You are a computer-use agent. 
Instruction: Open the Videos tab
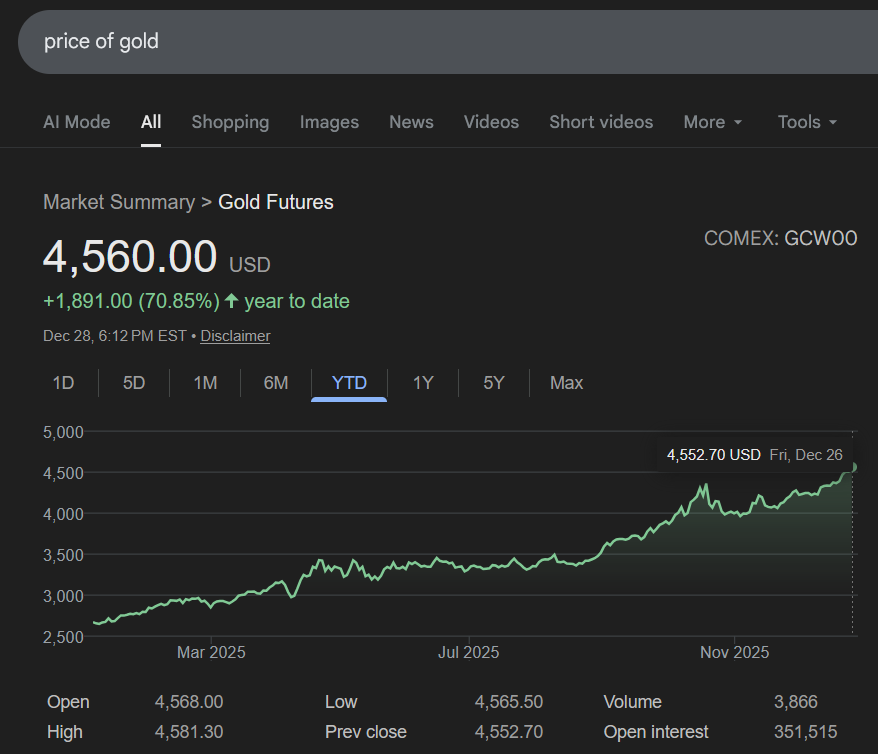[x=491, y=122]
